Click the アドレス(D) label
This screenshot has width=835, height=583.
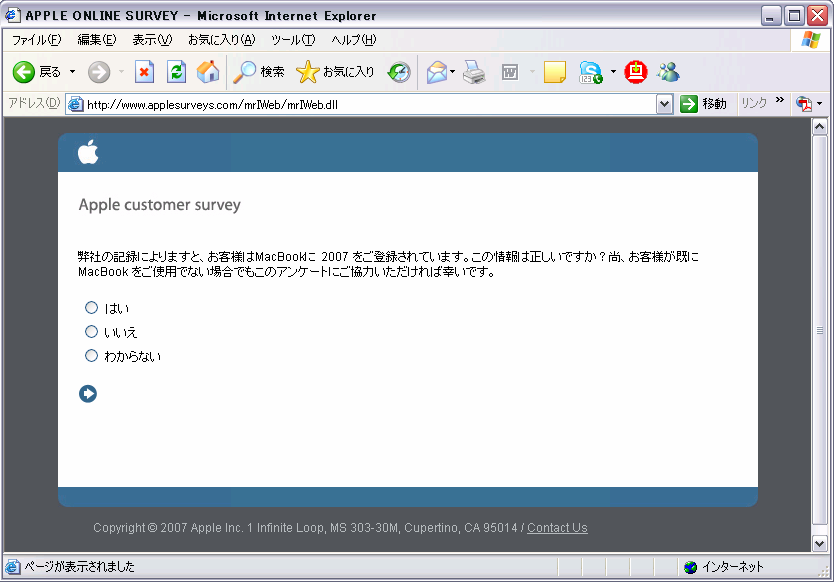point(34,103)
